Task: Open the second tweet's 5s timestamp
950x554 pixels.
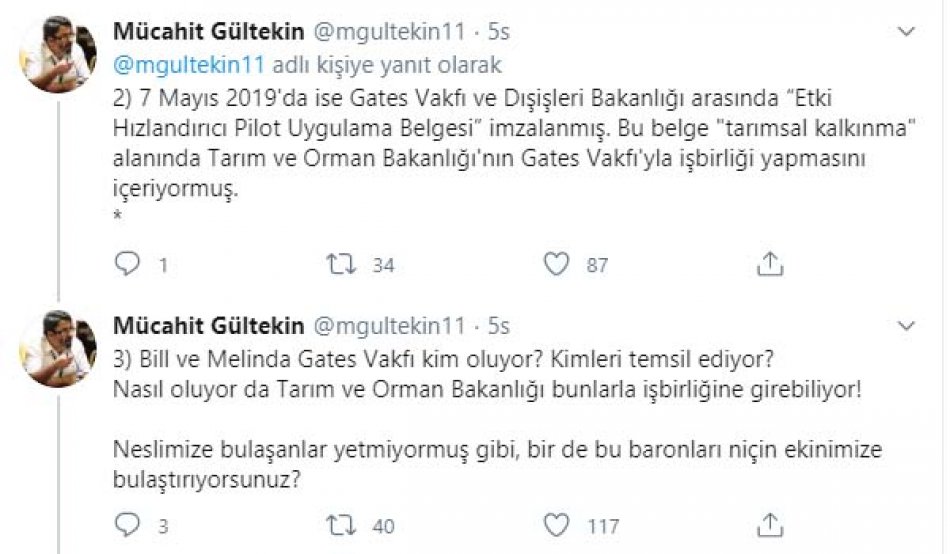Action: tap(497, 326)
